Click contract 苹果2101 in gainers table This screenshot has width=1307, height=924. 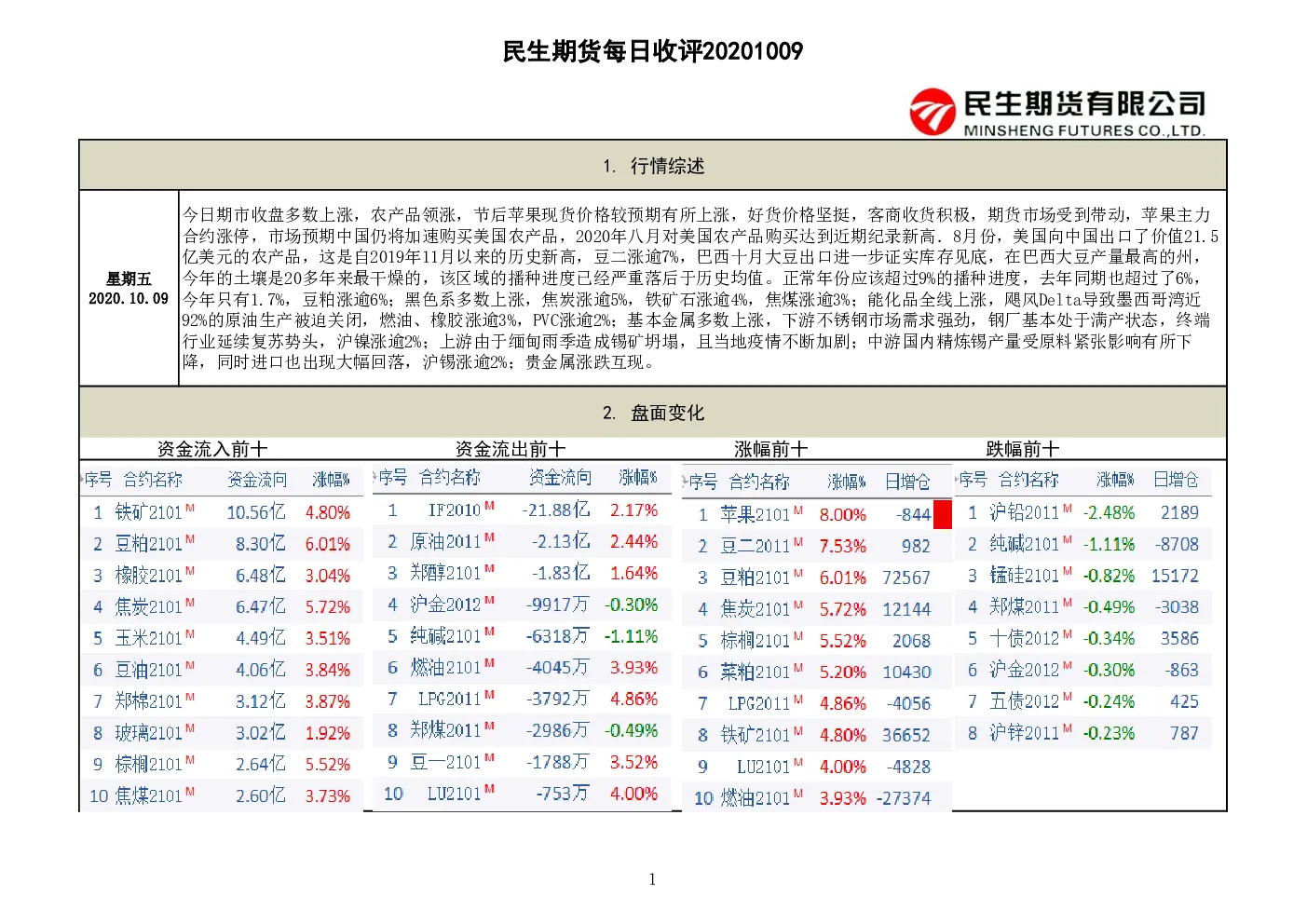click(756, 514)
